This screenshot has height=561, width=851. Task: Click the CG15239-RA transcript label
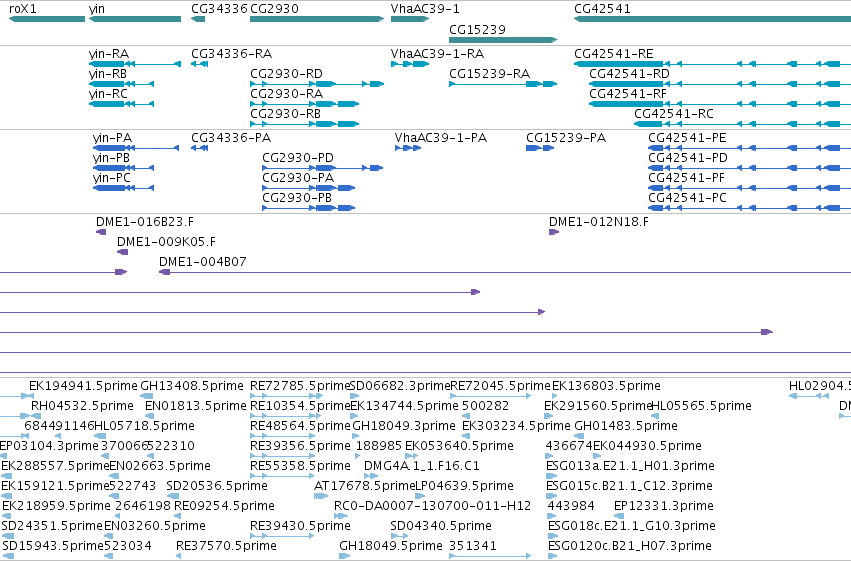(x=490, y=74)
